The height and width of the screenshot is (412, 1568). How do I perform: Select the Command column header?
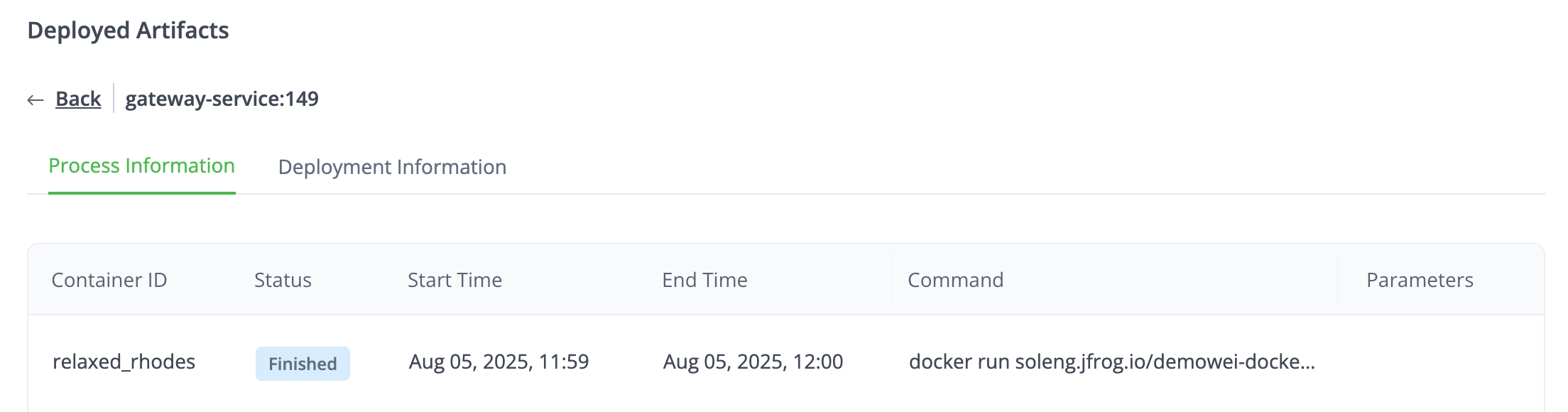[955, 280]
